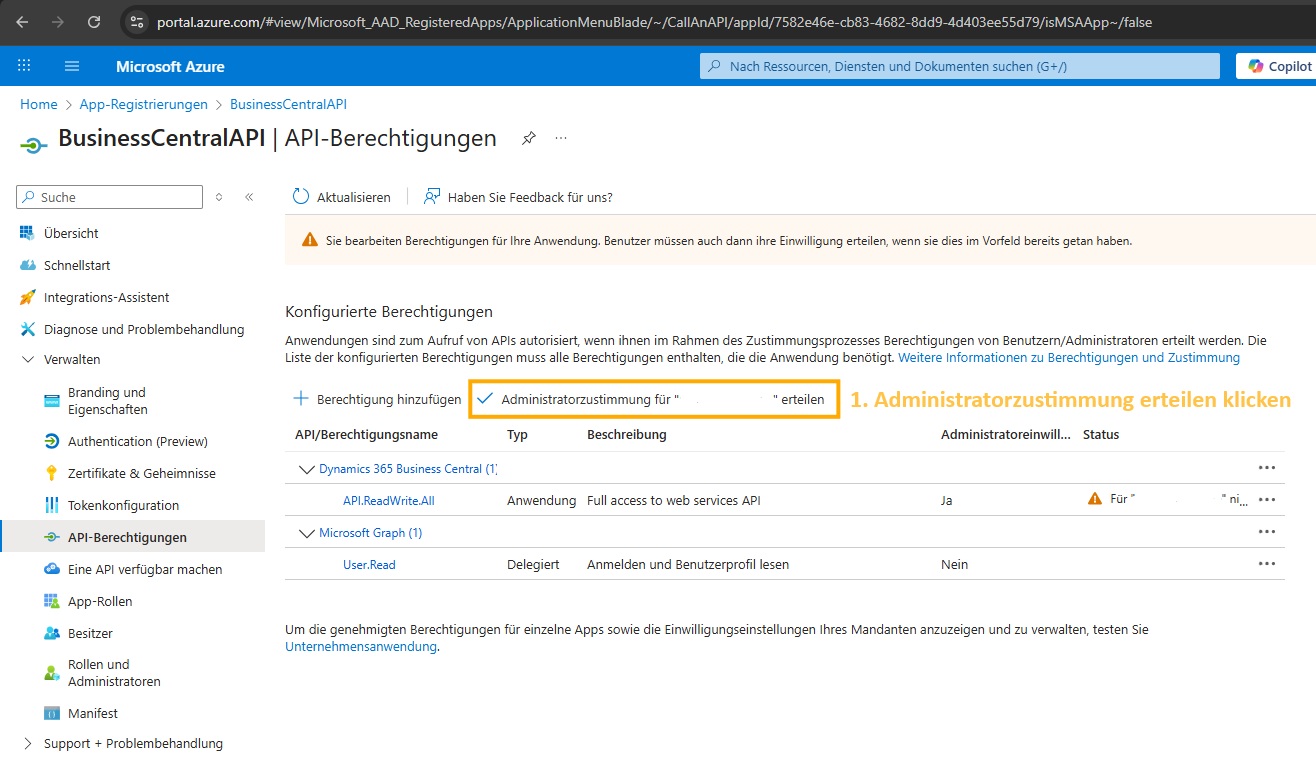The height and width of the screenshot is (775, 1316).
Task: Open the Unternehmensanwendung link
Action: click(361, 646)
